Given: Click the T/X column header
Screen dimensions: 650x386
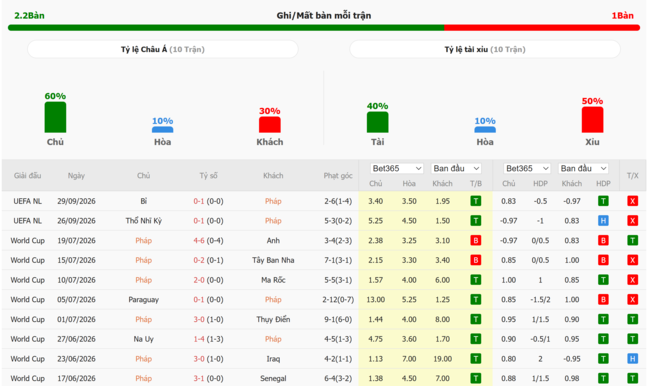Looking at the screenshot, I should [632, 175].
